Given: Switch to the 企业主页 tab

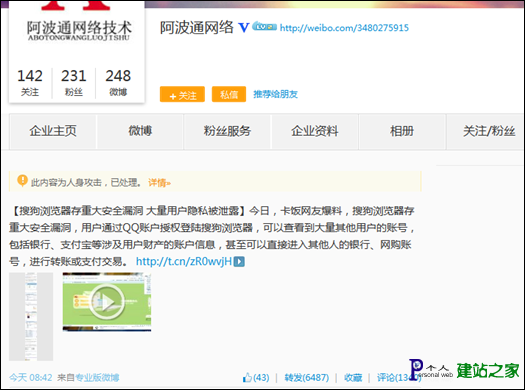Looking at the screenshot, I should (53, 131).
